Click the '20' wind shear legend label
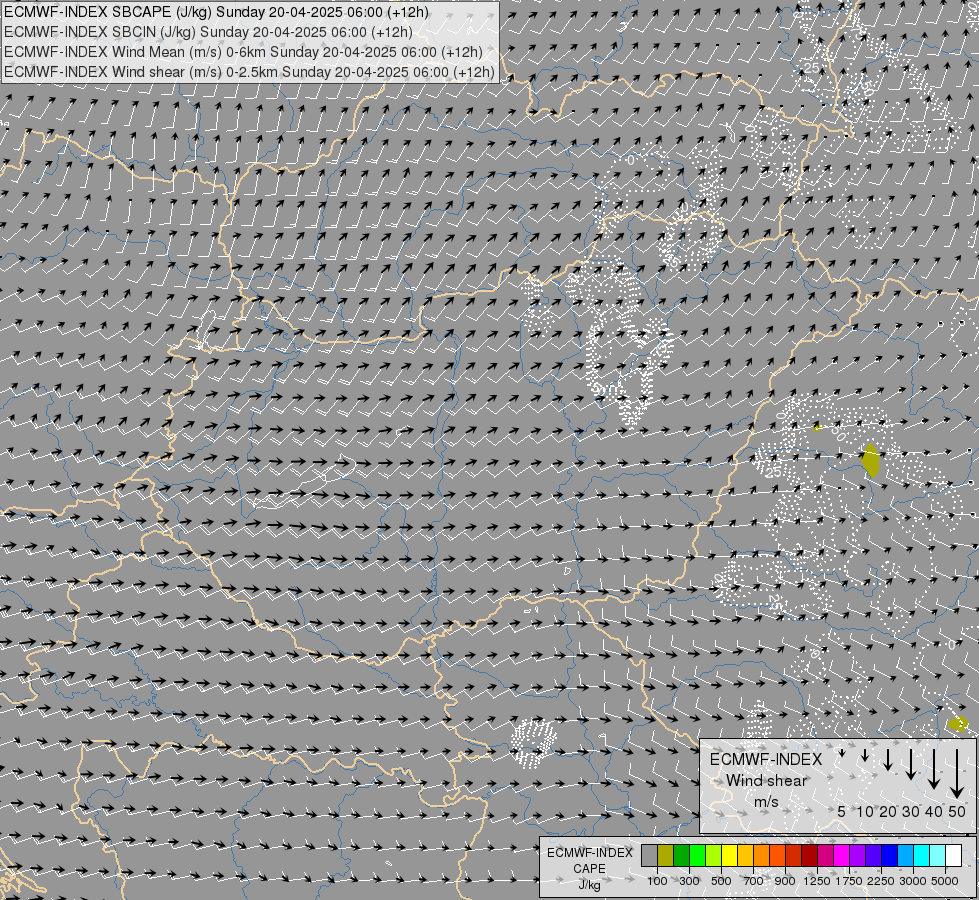The image size is (979, 900). (x=888, y=811)
